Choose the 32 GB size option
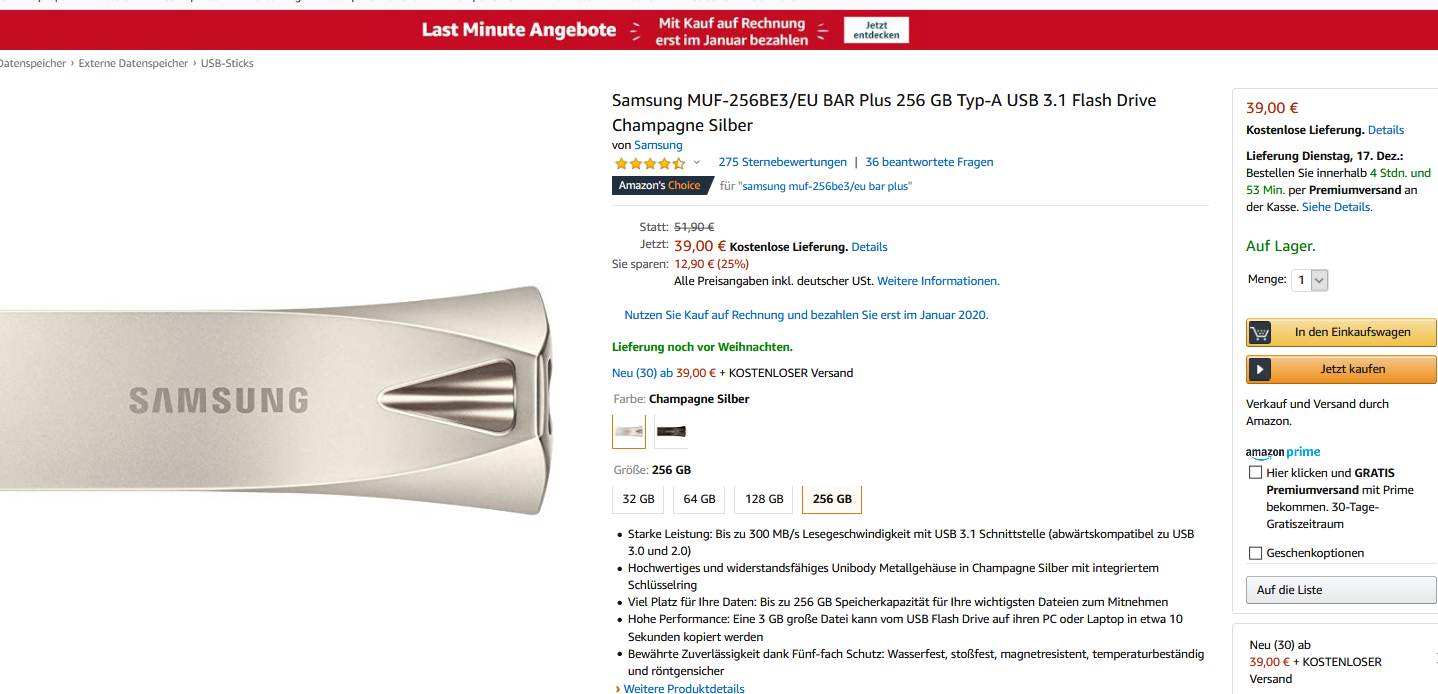This screenshot has width=1438, height=694. (638, 499)
